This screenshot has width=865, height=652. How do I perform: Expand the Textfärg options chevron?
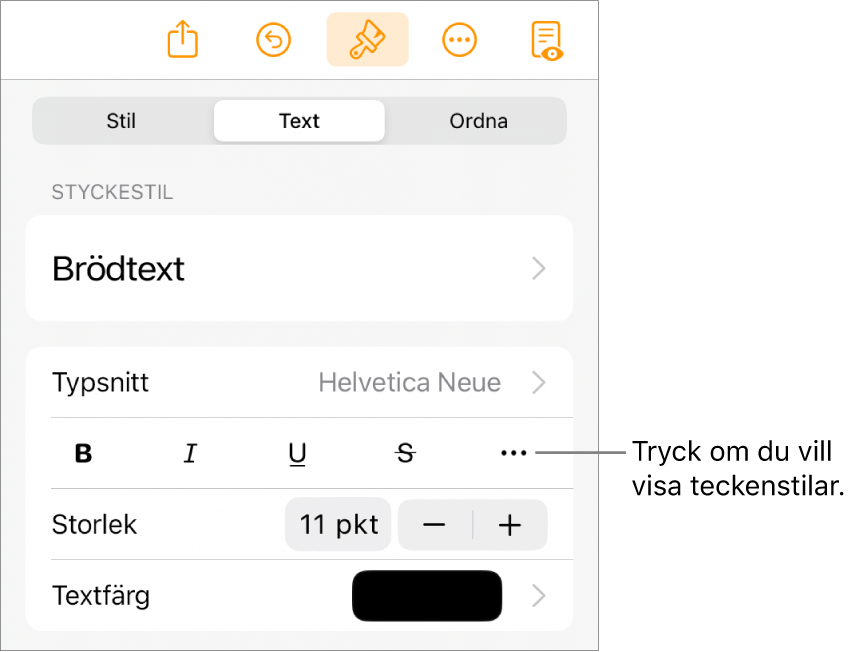[539, 597]
